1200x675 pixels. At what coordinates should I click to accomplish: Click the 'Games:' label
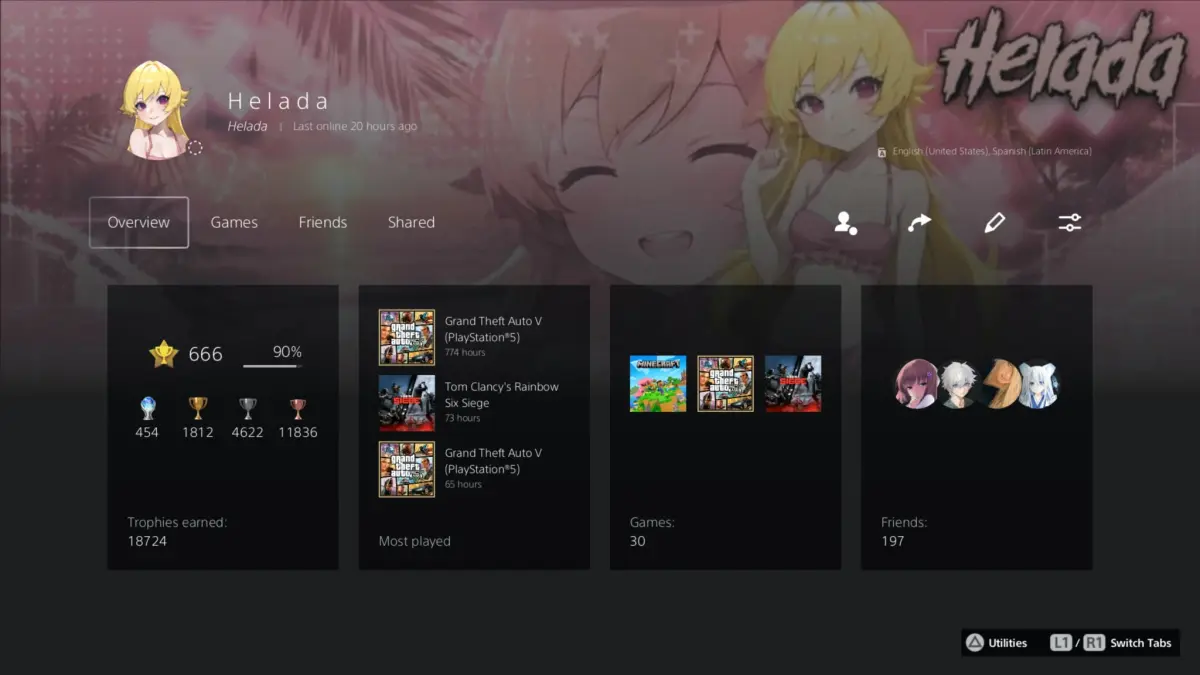[x=652, y=522]
